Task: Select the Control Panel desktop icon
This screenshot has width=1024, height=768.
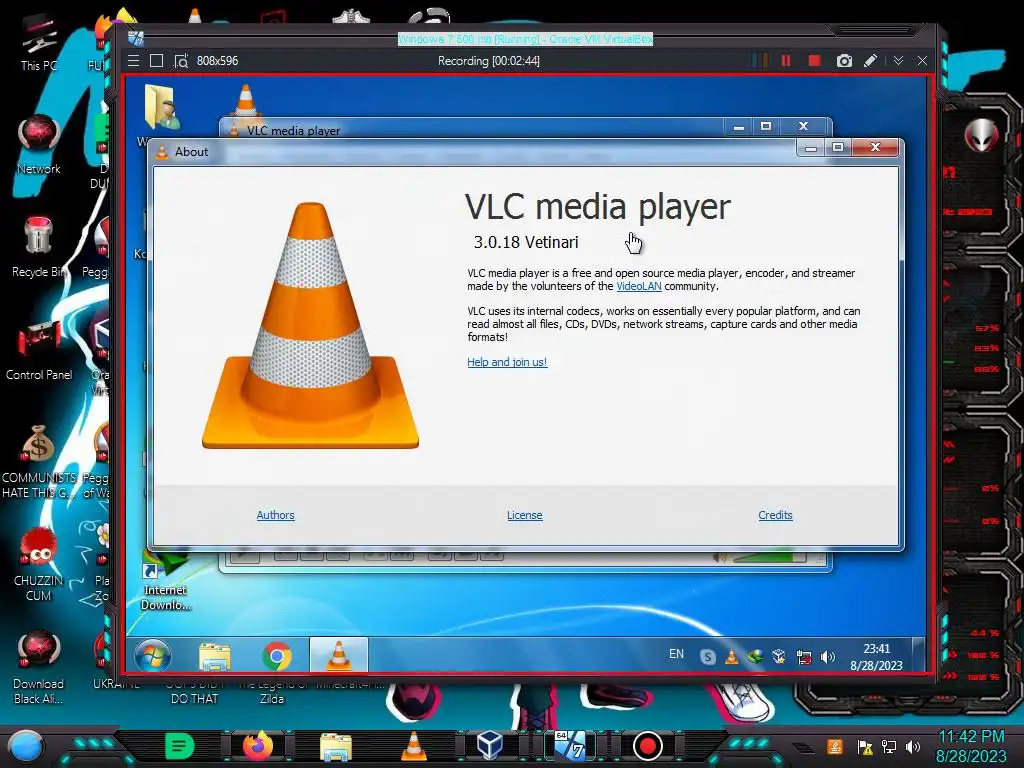Action: tap(39, 351)
